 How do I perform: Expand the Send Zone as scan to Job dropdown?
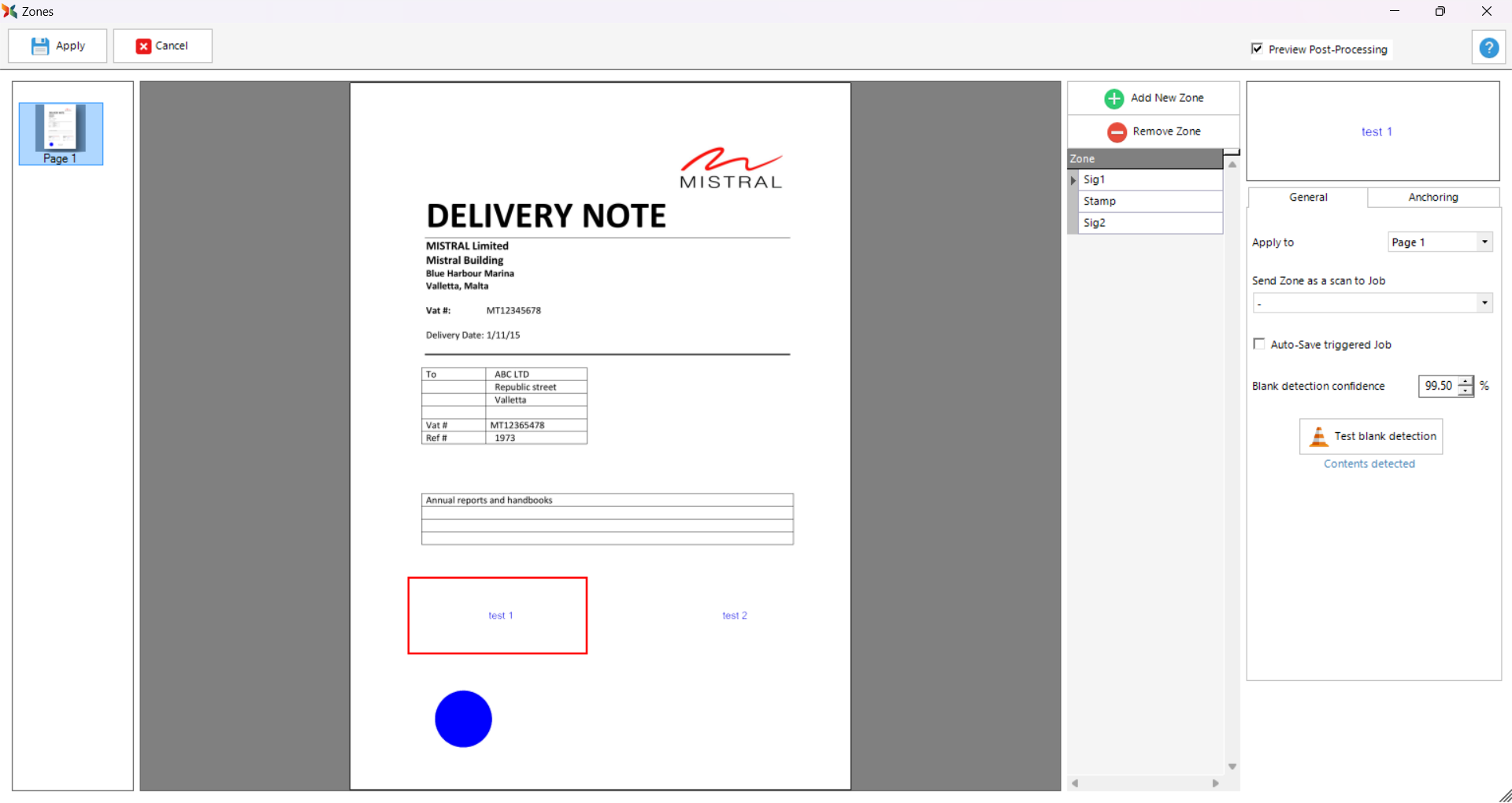click(x=1484, y=303)
